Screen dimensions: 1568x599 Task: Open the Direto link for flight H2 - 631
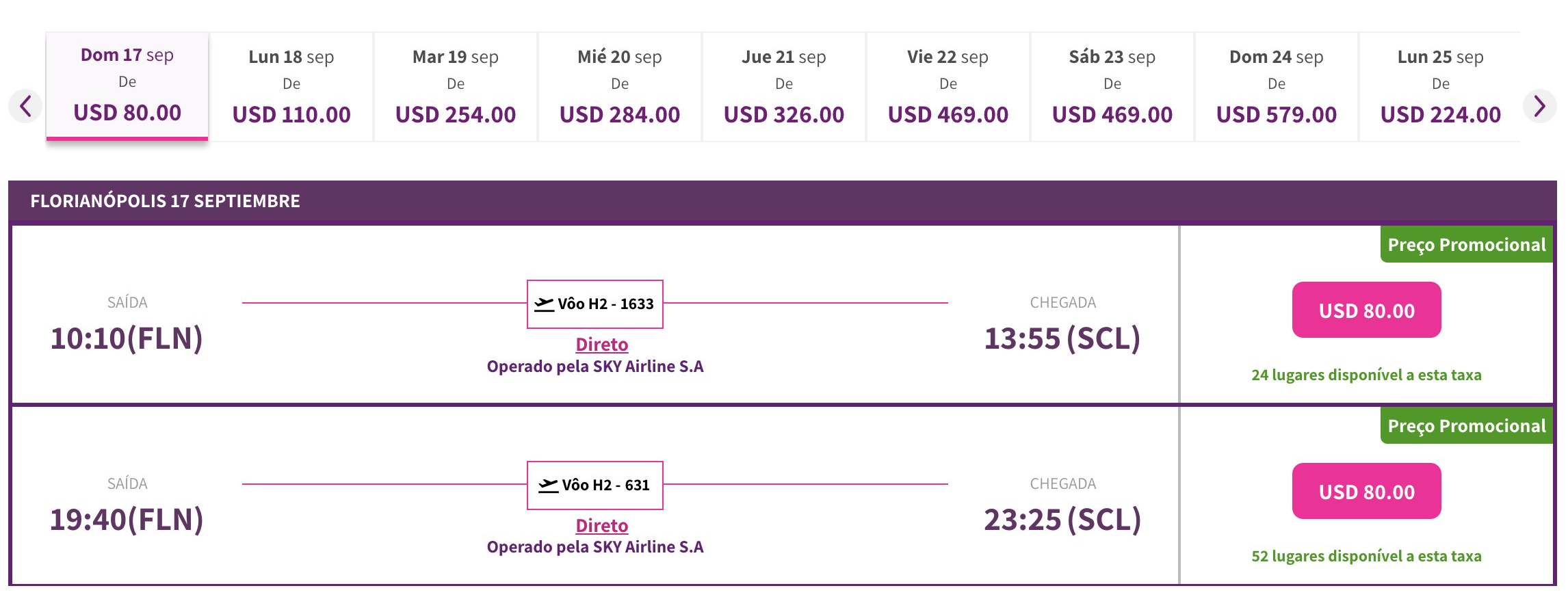click(x=601, y=526)
